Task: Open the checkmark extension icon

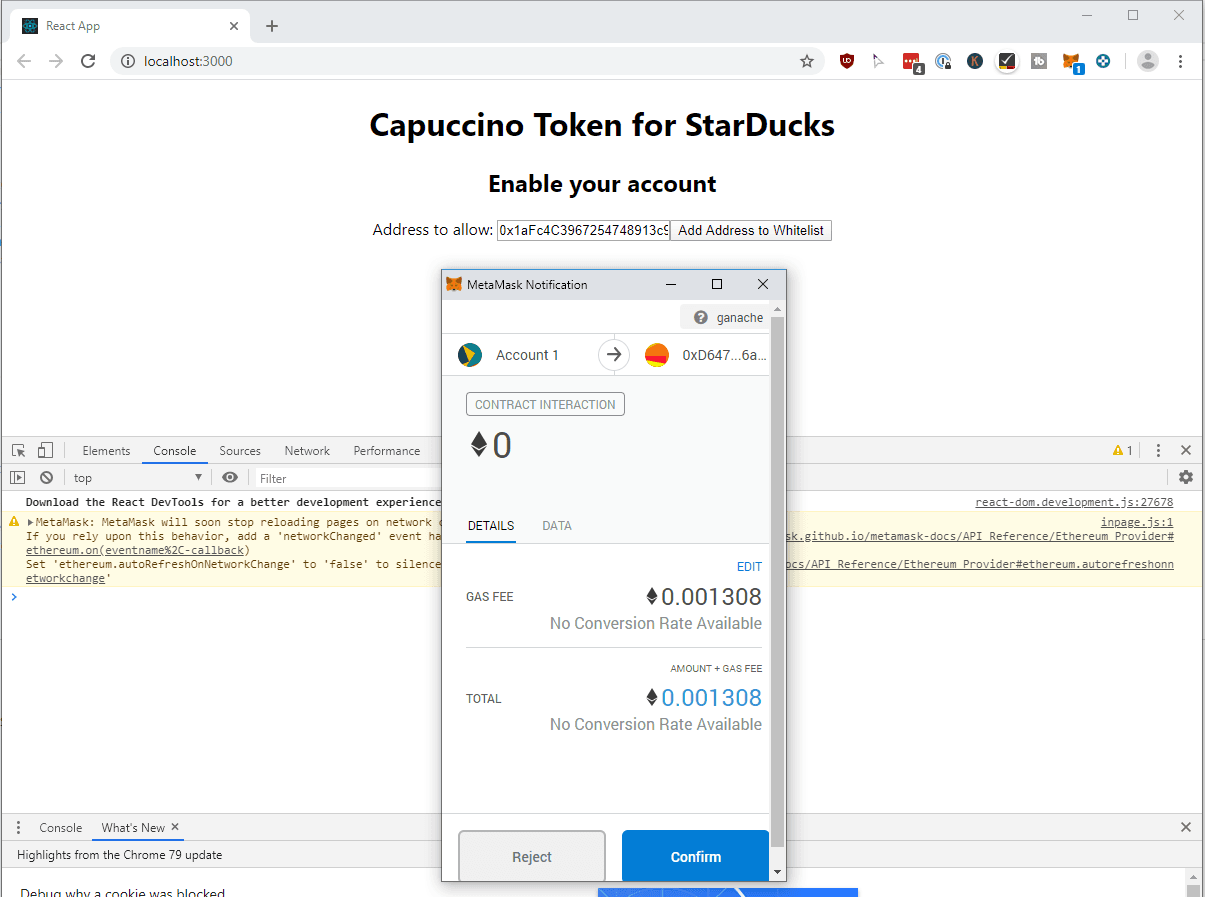Action: tap(1007, 61)
